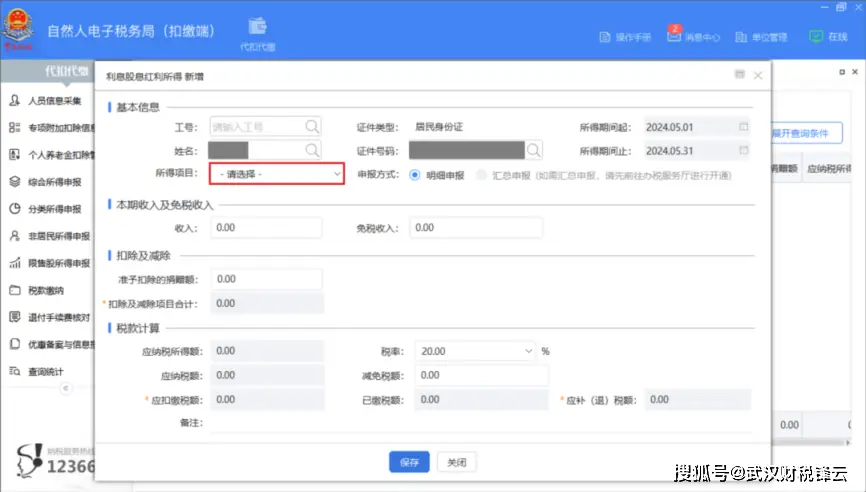Open 操作手册 manual icon
Screen dimensions: 866x492
pyautogui.click(x=605, y=37)
